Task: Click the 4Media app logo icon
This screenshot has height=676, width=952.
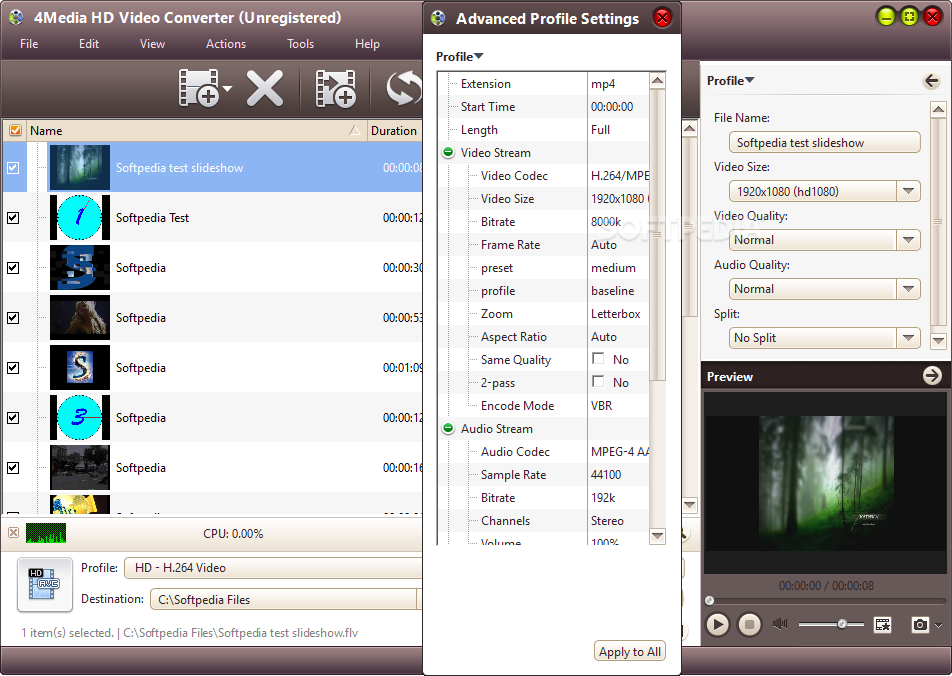Action: (16, 18)
